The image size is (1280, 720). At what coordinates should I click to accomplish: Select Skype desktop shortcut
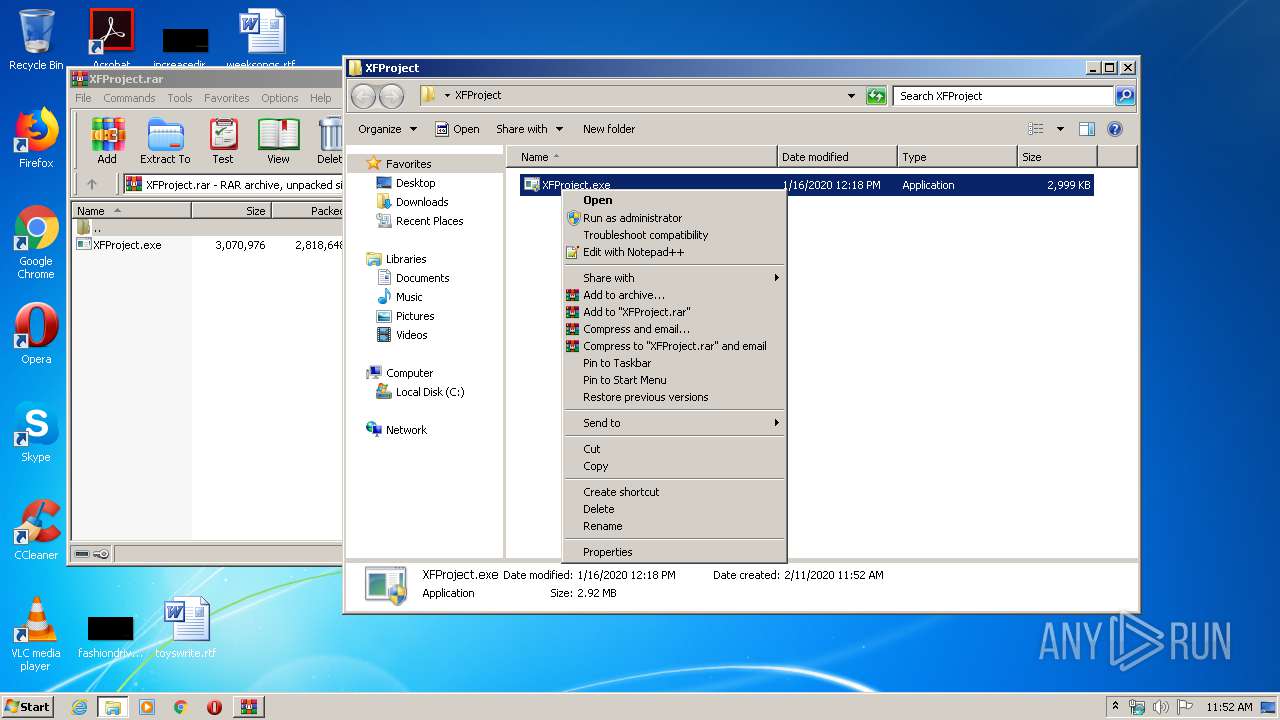36,432
